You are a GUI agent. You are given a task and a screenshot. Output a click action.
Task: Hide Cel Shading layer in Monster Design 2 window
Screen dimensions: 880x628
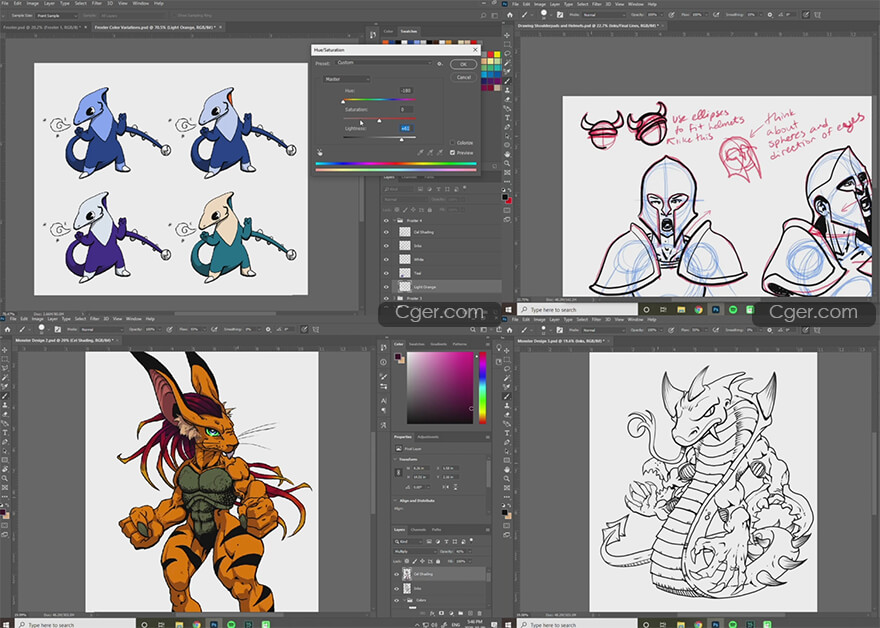click(x=397, y=574)
